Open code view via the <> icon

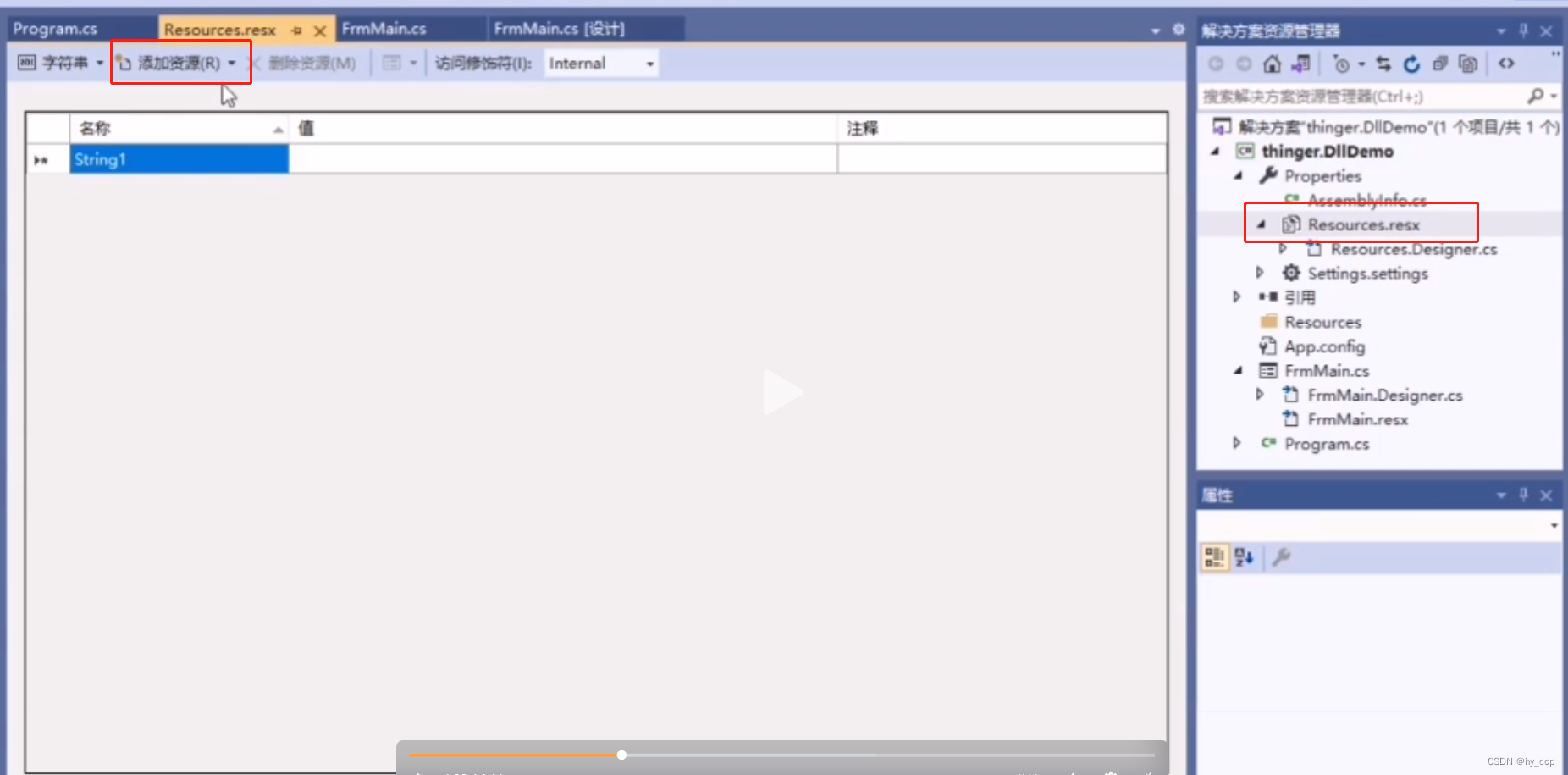(x=1508, y=64)
